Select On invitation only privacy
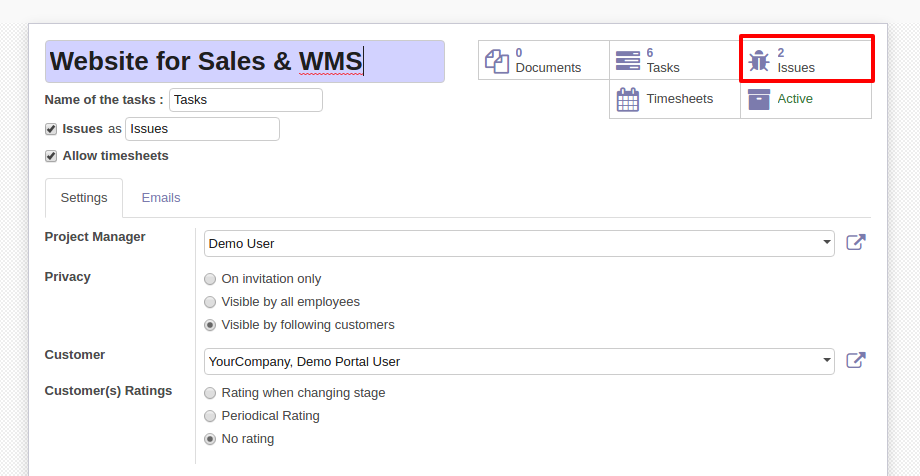 (210, 279)
